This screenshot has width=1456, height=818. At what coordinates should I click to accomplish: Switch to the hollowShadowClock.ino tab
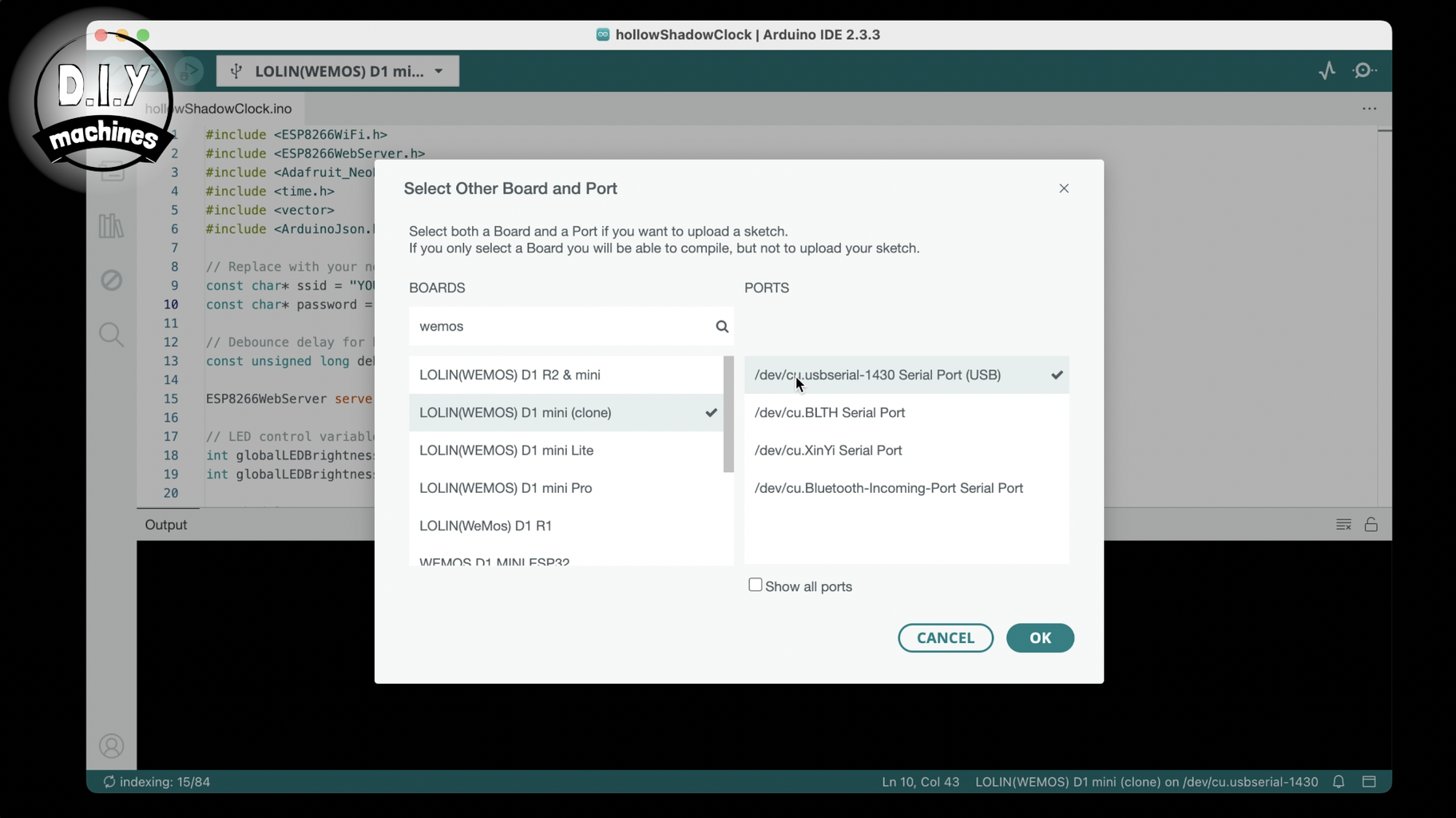(x=219, y=109)
